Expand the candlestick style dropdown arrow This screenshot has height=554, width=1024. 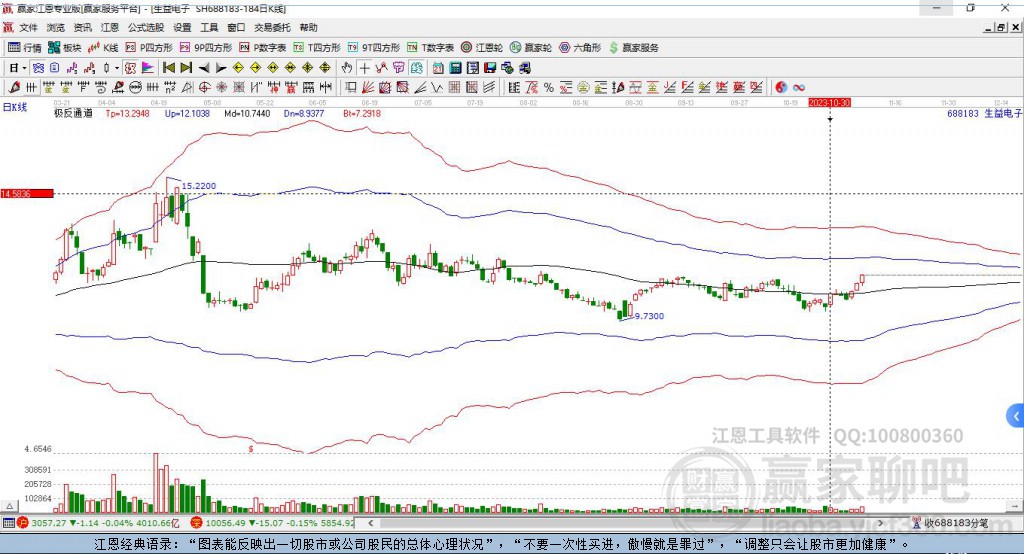[x=117, y=68]
